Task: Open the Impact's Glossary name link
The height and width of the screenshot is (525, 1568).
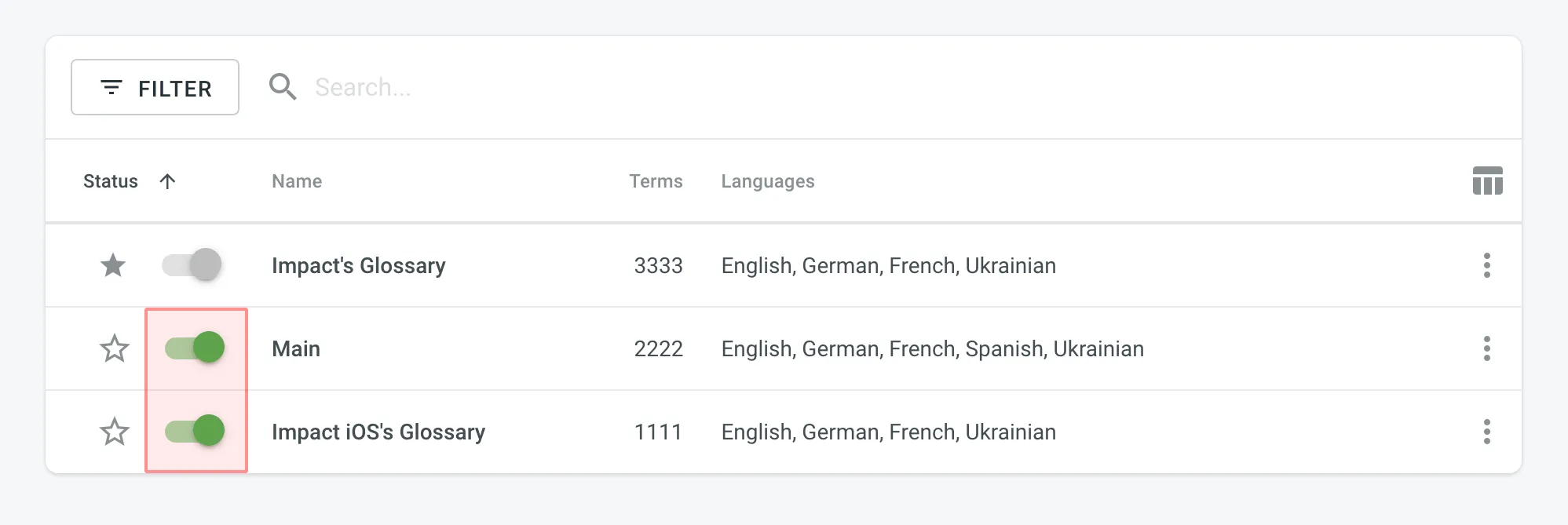Action: pyautogui.click(x=358, y=266)
